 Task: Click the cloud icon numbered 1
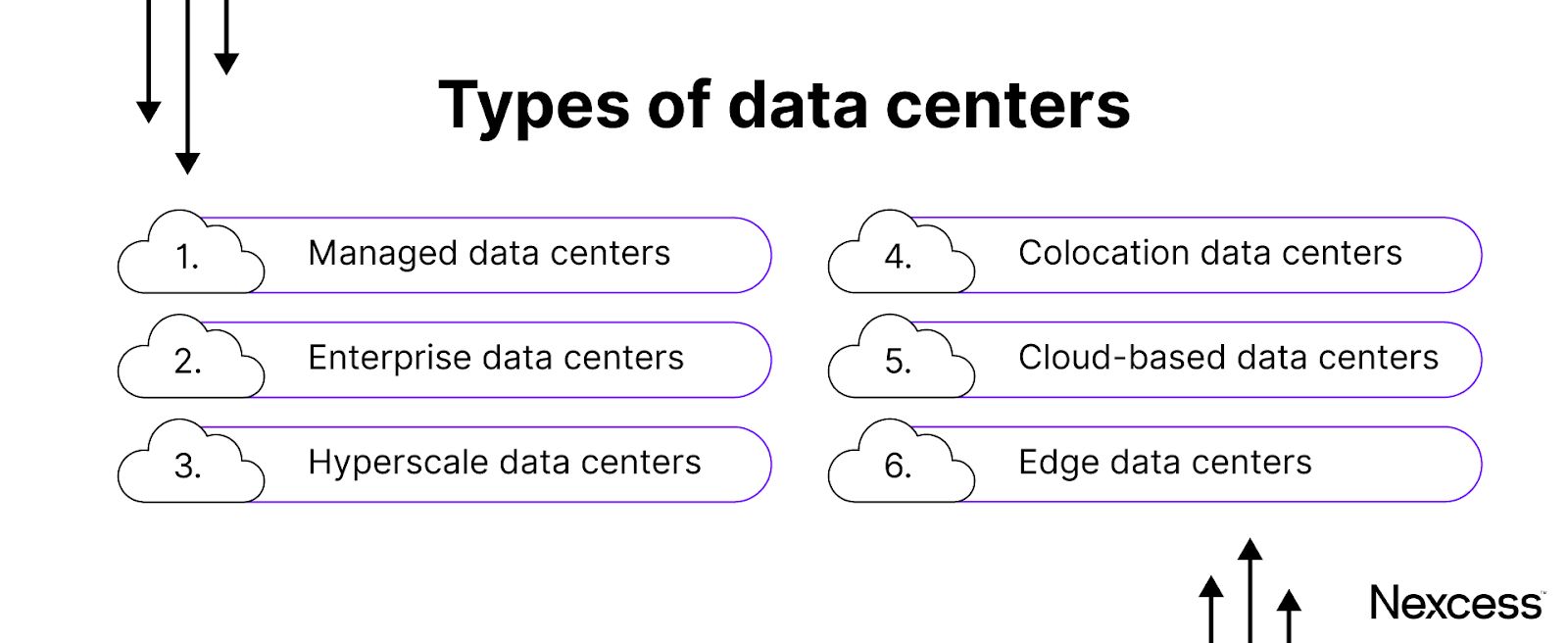191,252
